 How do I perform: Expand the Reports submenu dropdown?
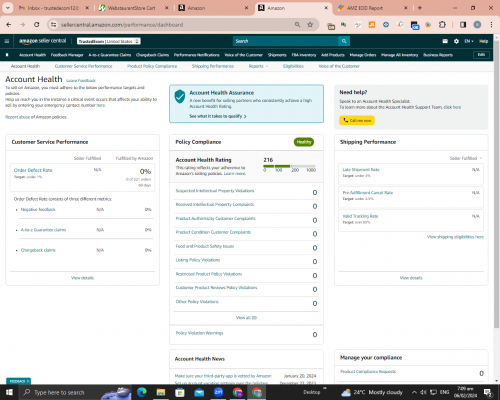(x=258, y=66)
